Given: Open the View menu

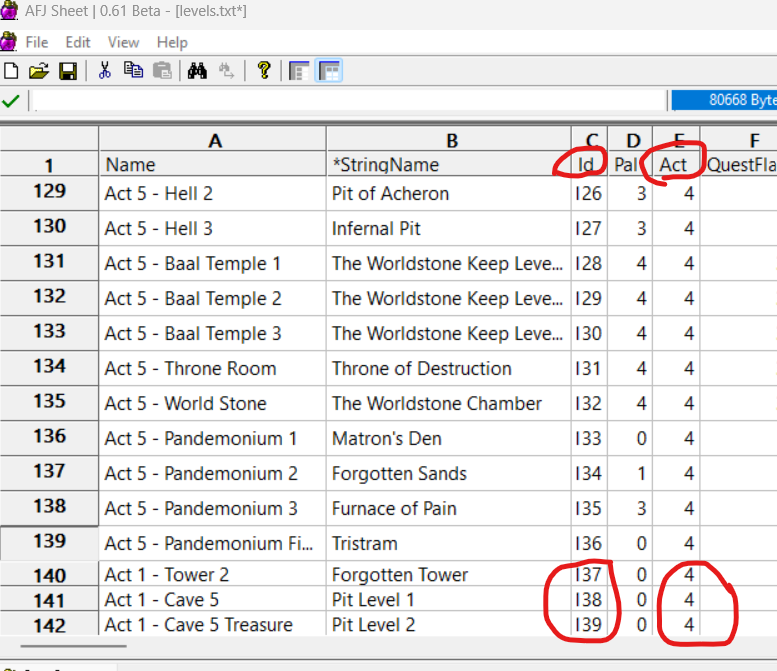Looking at the screenshot, I should click(x=123, y=43).
